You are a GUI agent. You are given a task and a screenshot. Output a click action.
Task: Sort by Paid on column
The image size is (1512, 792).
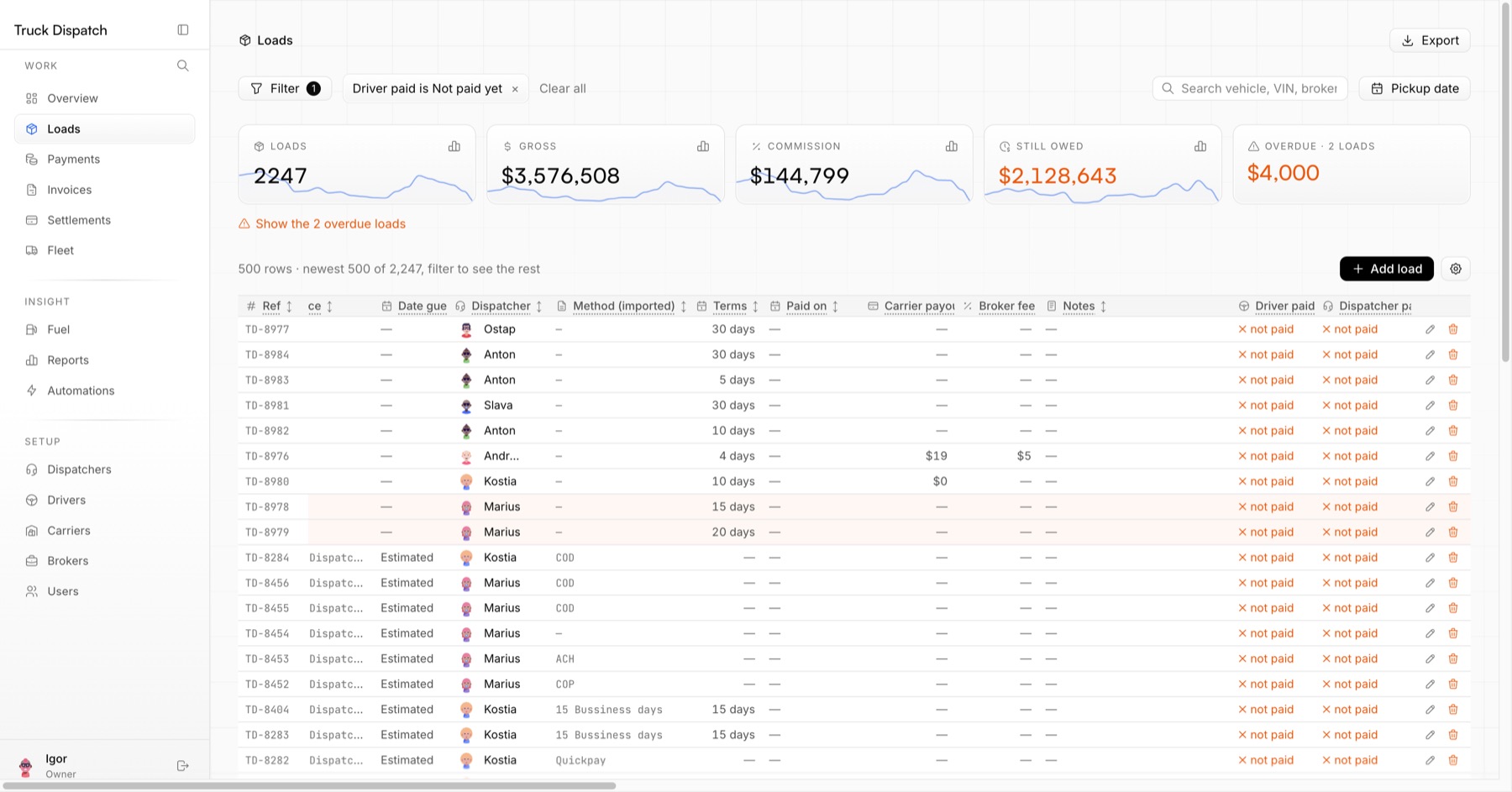point(805,307)
